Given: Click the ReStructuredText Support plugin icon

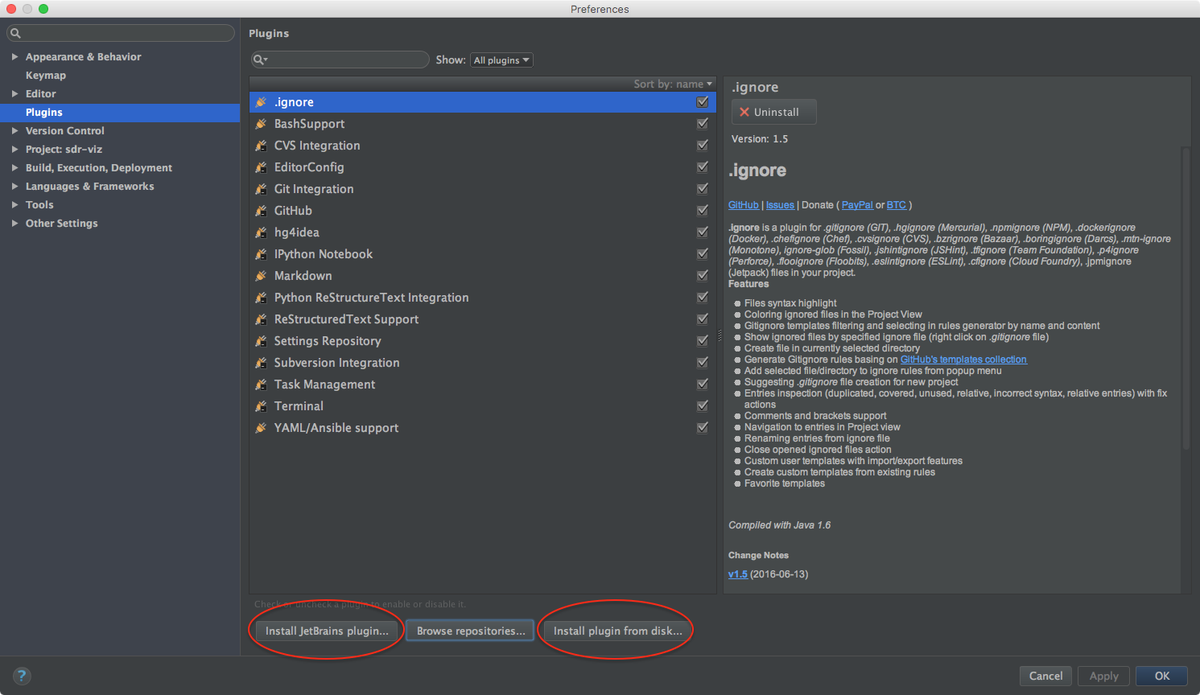Looking at the screenshot, I should [x=261, y=319].
